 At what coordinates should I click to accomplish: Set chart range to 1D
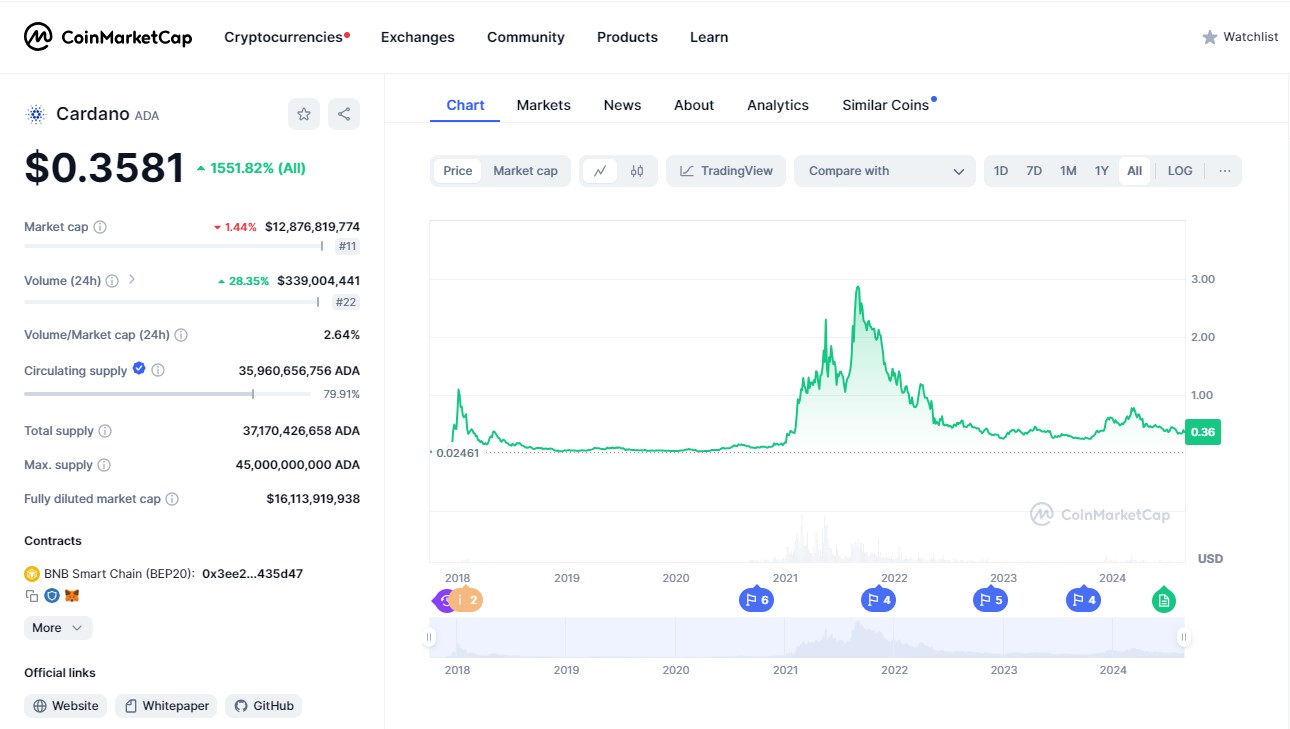(1001, 171)
